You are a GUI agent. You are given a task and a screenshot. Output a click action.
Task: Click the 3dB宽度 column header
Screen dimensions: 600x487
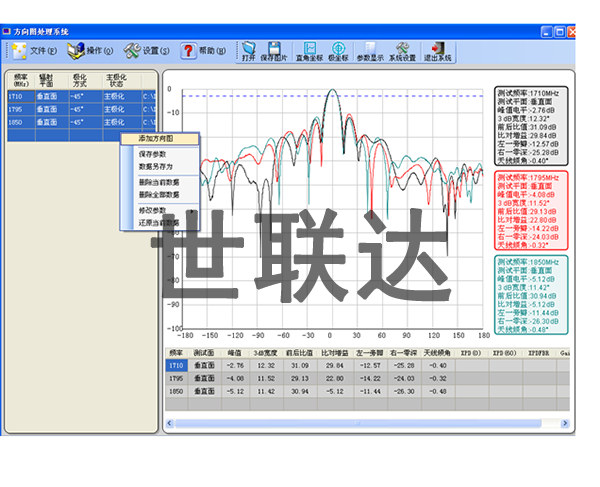(266, 353)
